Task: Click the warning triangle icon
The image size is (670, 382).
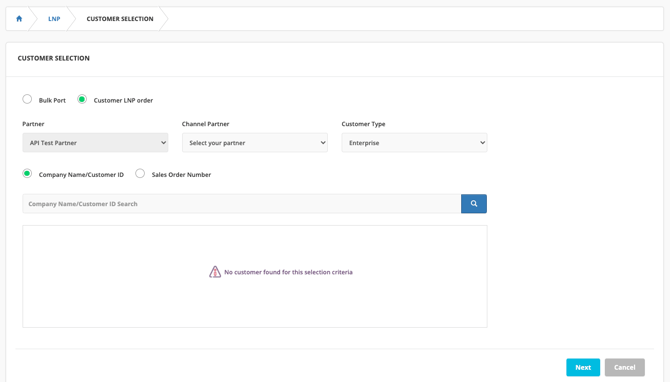Action: pyautogui.click(x=215, y=272)
